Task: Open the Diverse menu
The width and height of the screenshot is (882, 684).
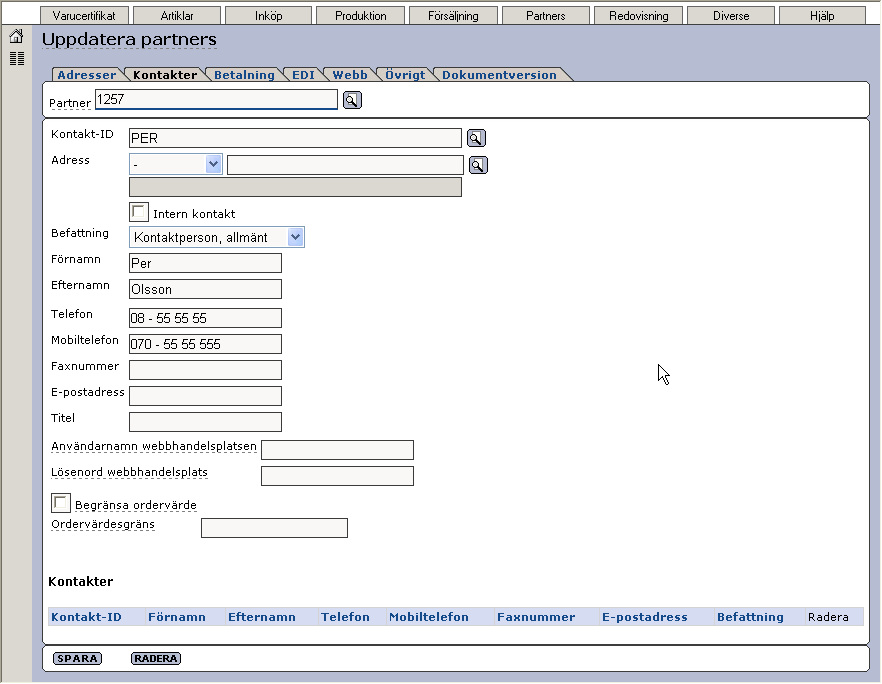Action: pyautogui.click(x=731, y=16)
